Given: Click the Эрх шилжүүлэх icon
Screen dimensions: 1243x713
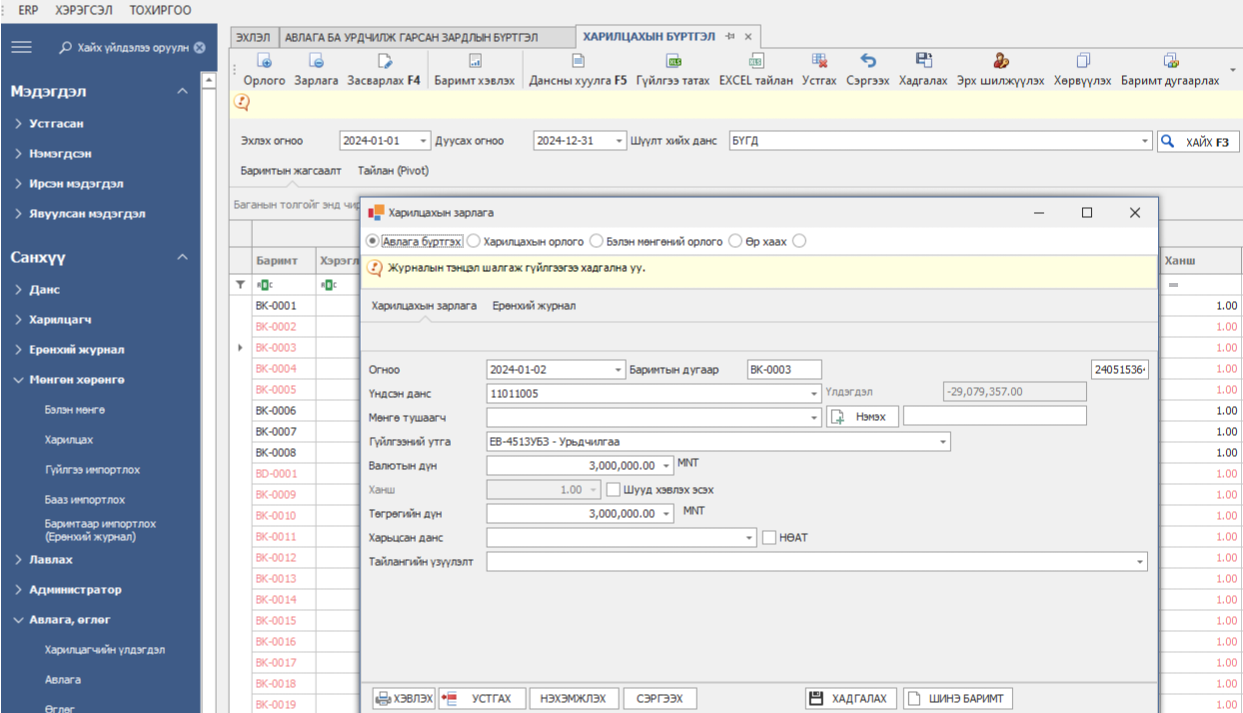Looking at the screenshot, I should (1000, 61).
